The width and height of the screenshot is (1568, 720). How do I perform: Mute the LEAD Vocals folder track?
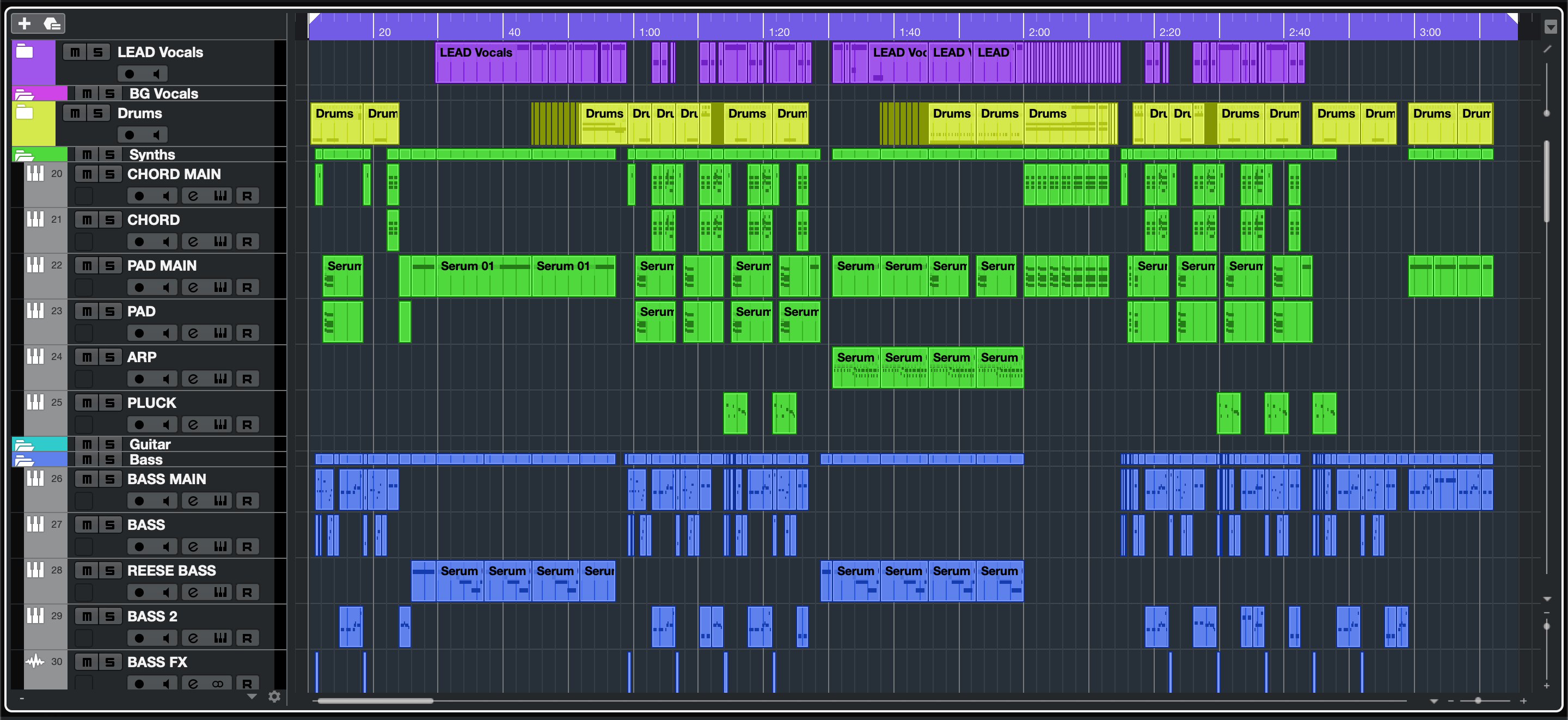click(75, 52)
